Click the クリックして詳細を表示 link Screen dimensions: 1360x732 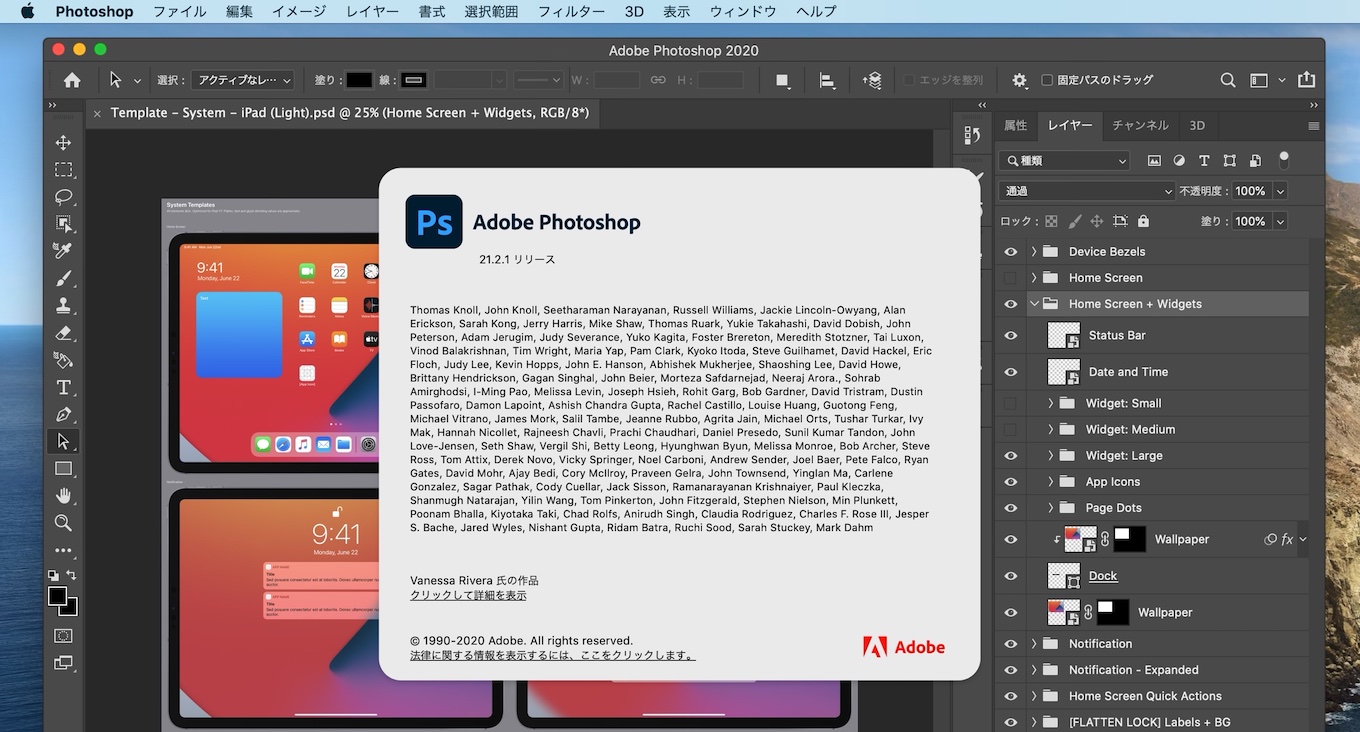[x=468, y=595]
